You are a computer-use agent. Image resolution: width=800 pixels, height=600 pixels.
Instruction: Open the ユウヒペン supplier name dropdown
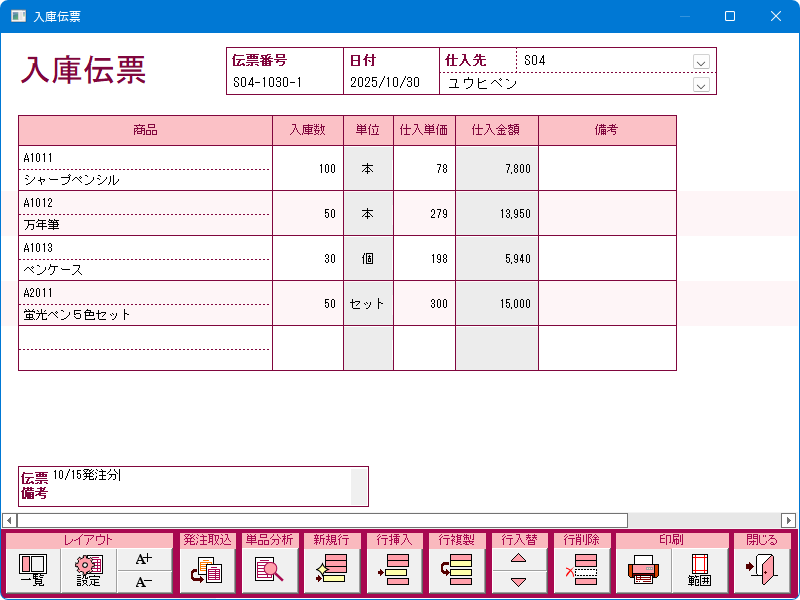tap(701, 85)
